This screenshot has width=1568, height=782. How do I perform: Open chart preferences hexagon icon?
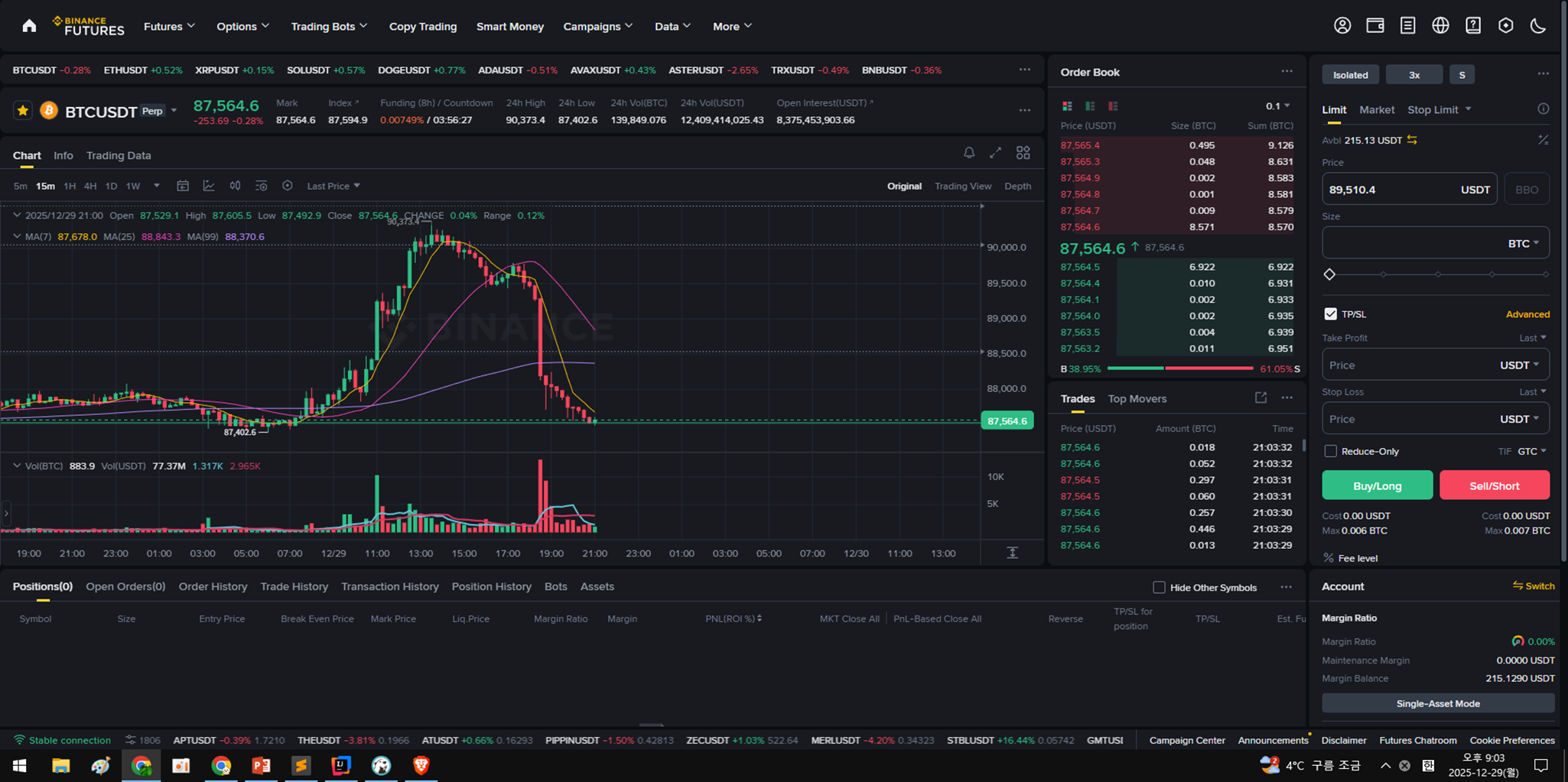[288, 186]
